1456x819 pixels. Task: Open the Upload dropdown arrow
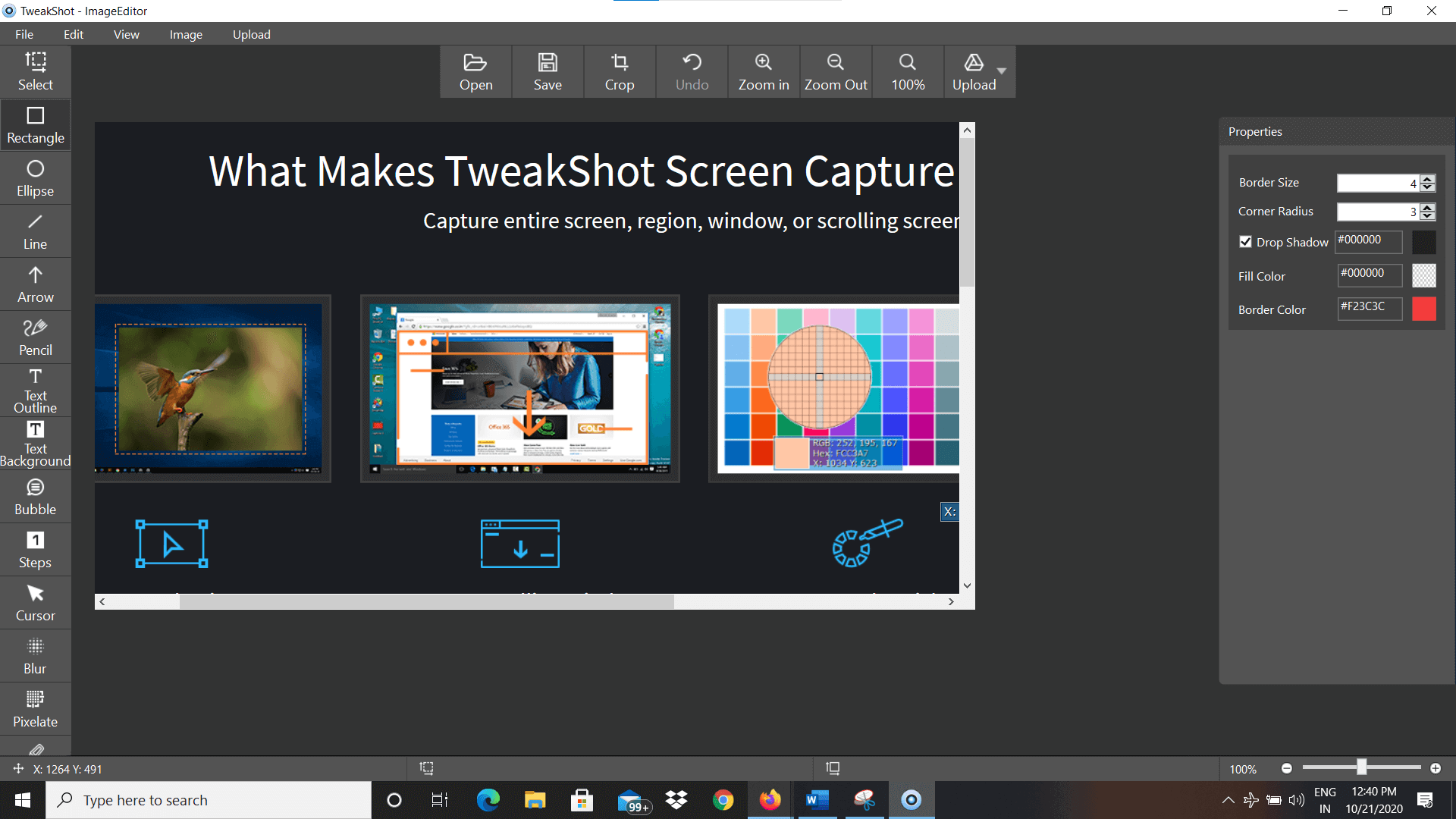point(1003,72)
